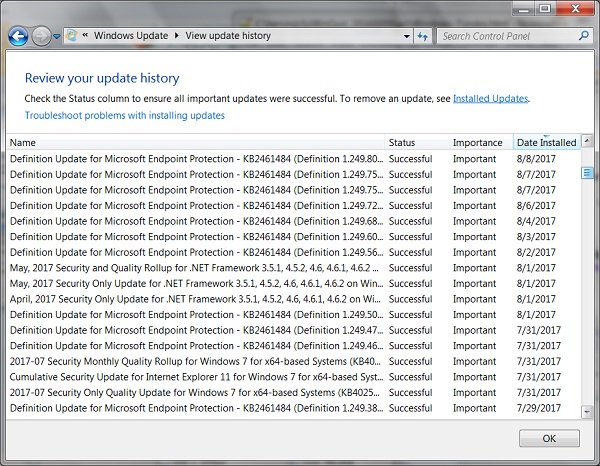Click Important in the 8/3/2017 row
The image size is (600, 466).
pyautogui.click(x=474, y=237)
